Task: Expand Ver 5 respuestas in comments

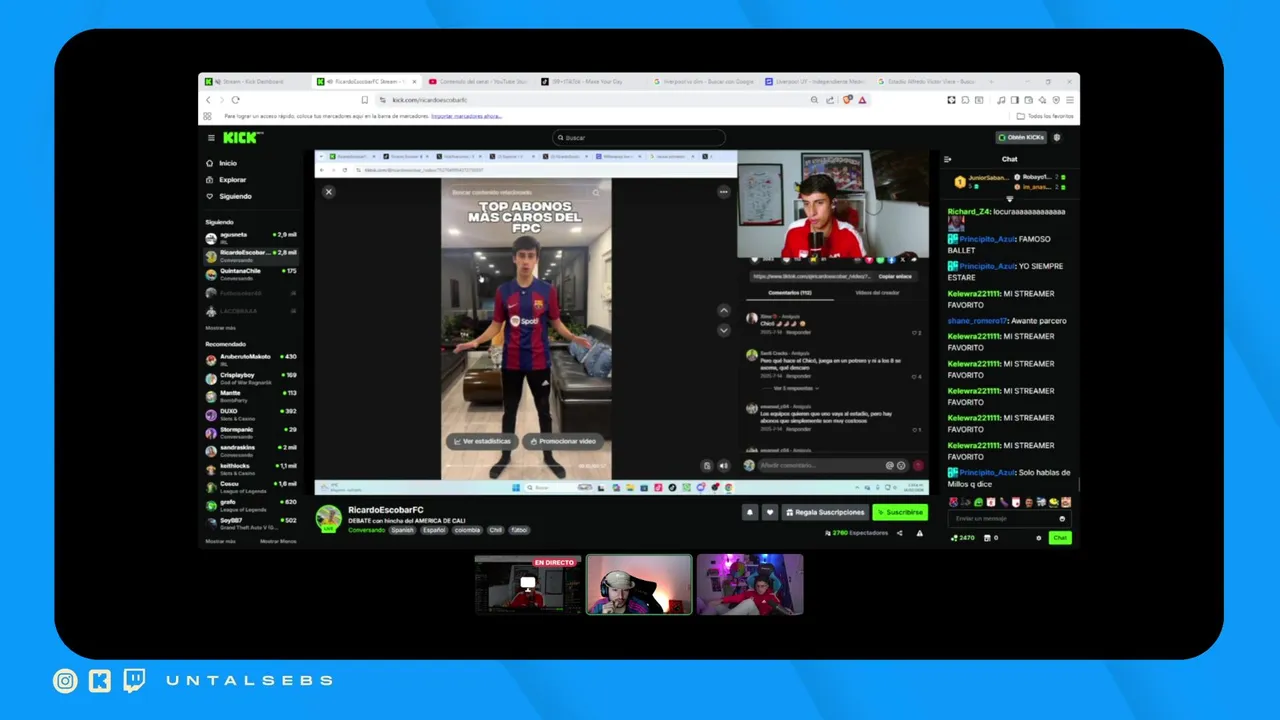Action: (796, 388)
